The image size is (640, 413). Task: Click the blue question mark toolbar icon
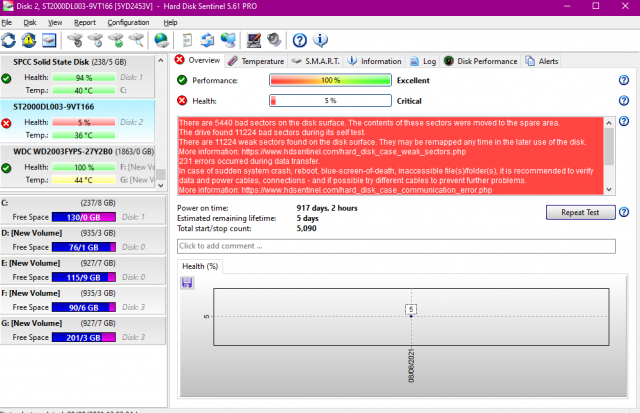[299, 40]
